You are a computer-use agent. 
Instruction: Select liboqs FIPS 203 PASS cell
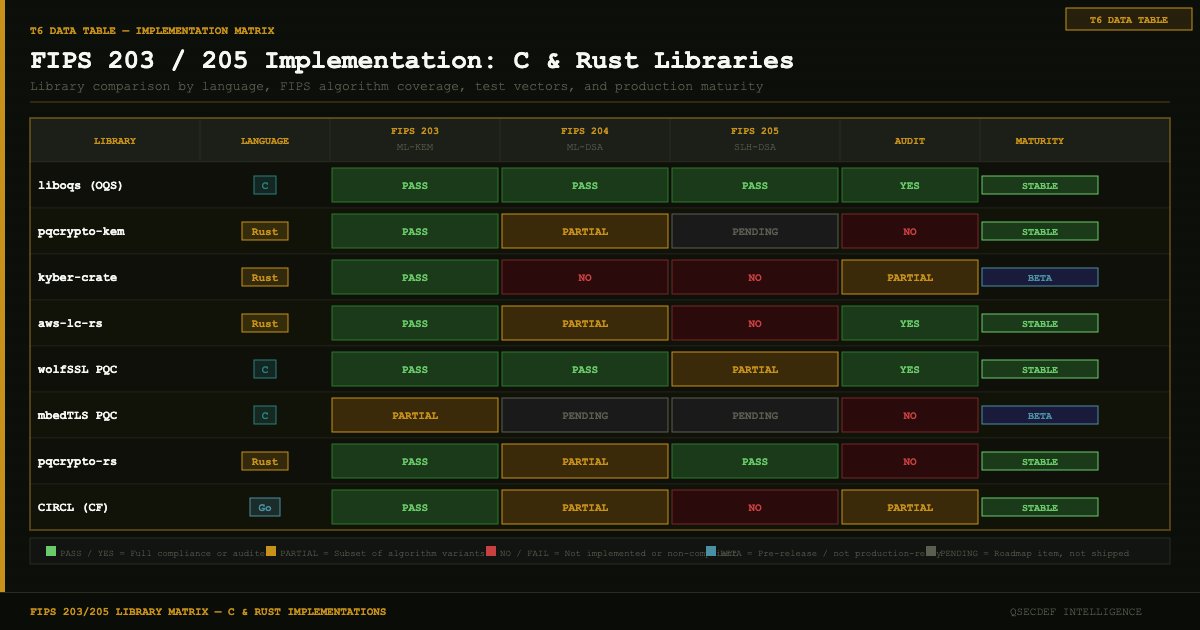[415, 185]
